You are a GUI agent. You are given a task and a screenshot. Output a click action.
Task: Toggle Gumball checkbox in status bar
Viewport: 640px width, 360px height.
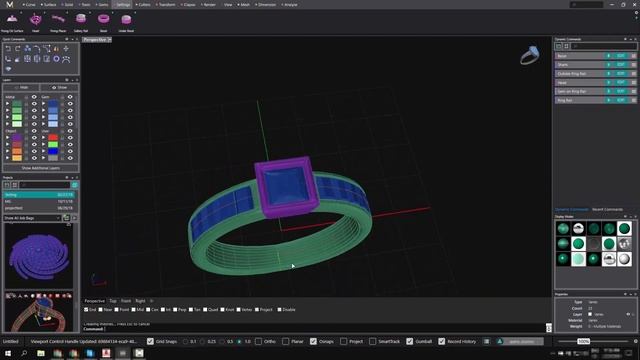(x=409, y=341)
